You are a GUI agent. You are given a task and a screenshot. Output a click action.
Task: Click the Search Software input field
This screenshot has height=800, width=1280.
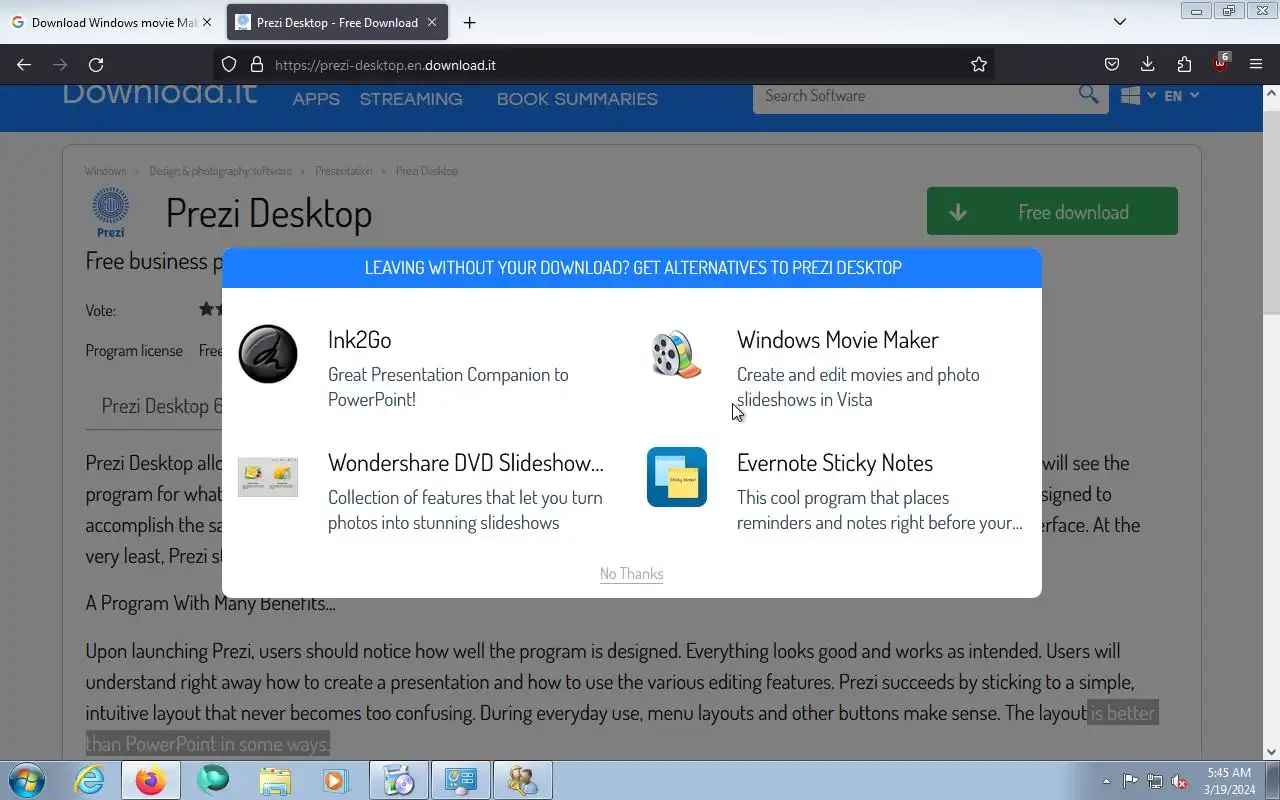point(915,96)
